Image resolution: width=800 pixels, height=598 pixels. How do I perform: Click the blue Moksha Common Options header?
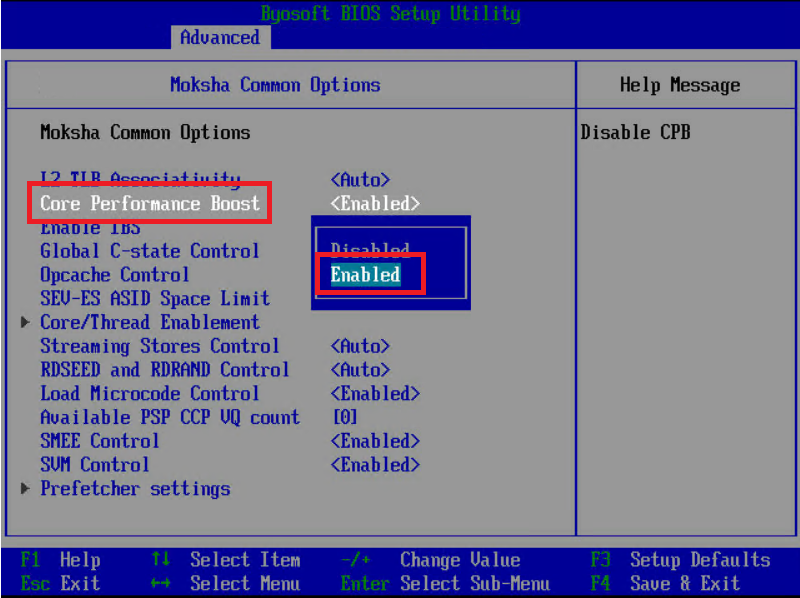[276, 85]
